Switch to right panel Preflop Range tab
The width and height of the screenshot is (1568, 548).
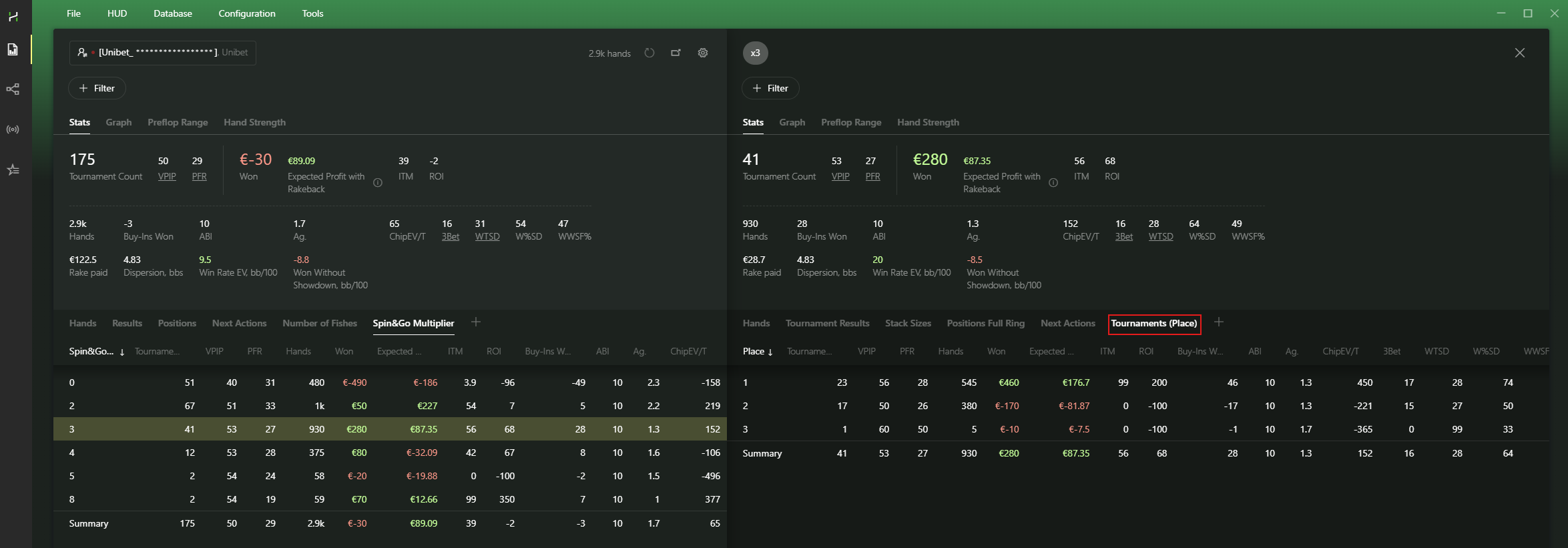click(851, 122)
